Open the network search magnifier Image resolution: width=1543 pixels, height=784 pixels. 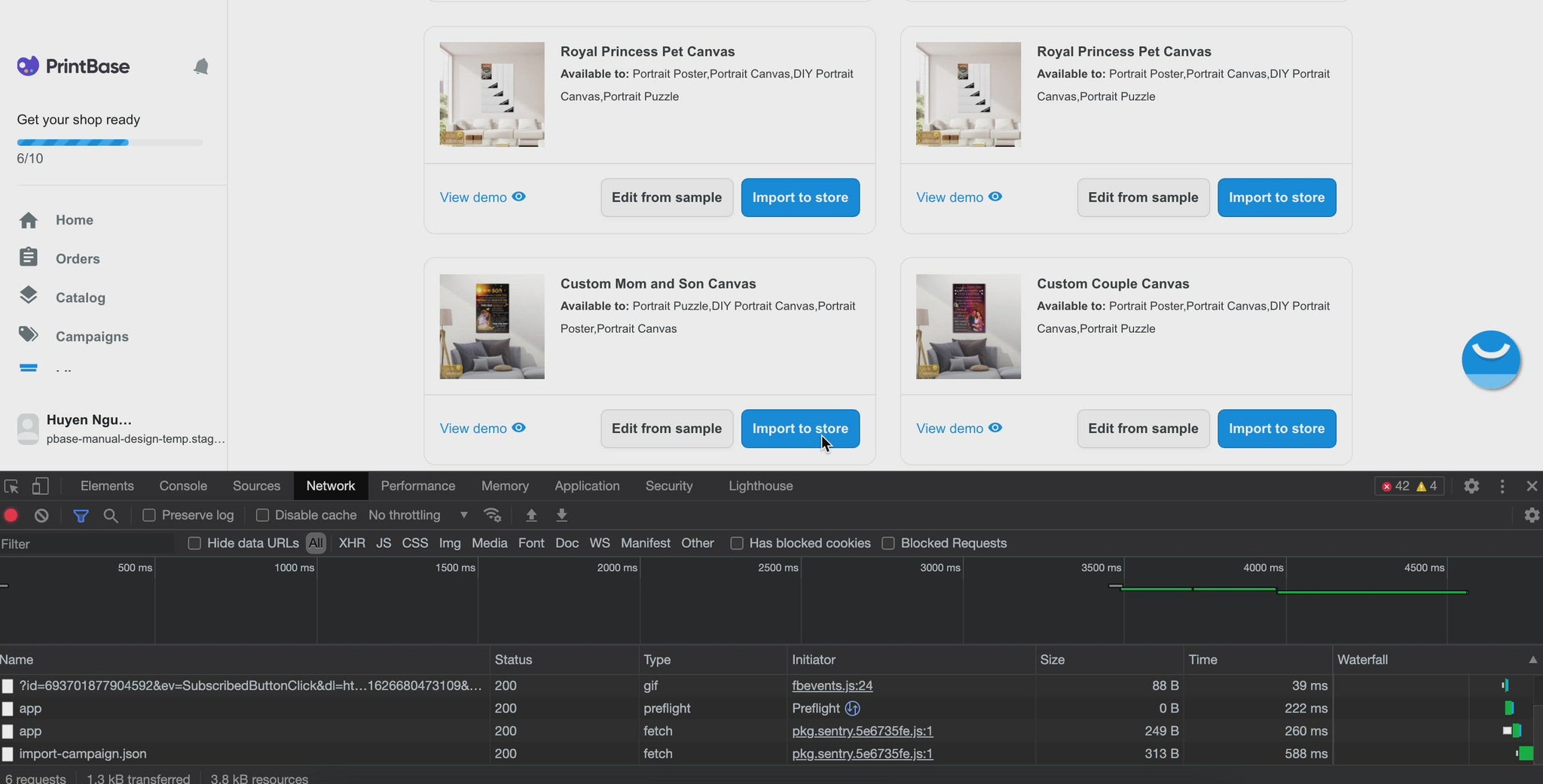click(111, 515)
